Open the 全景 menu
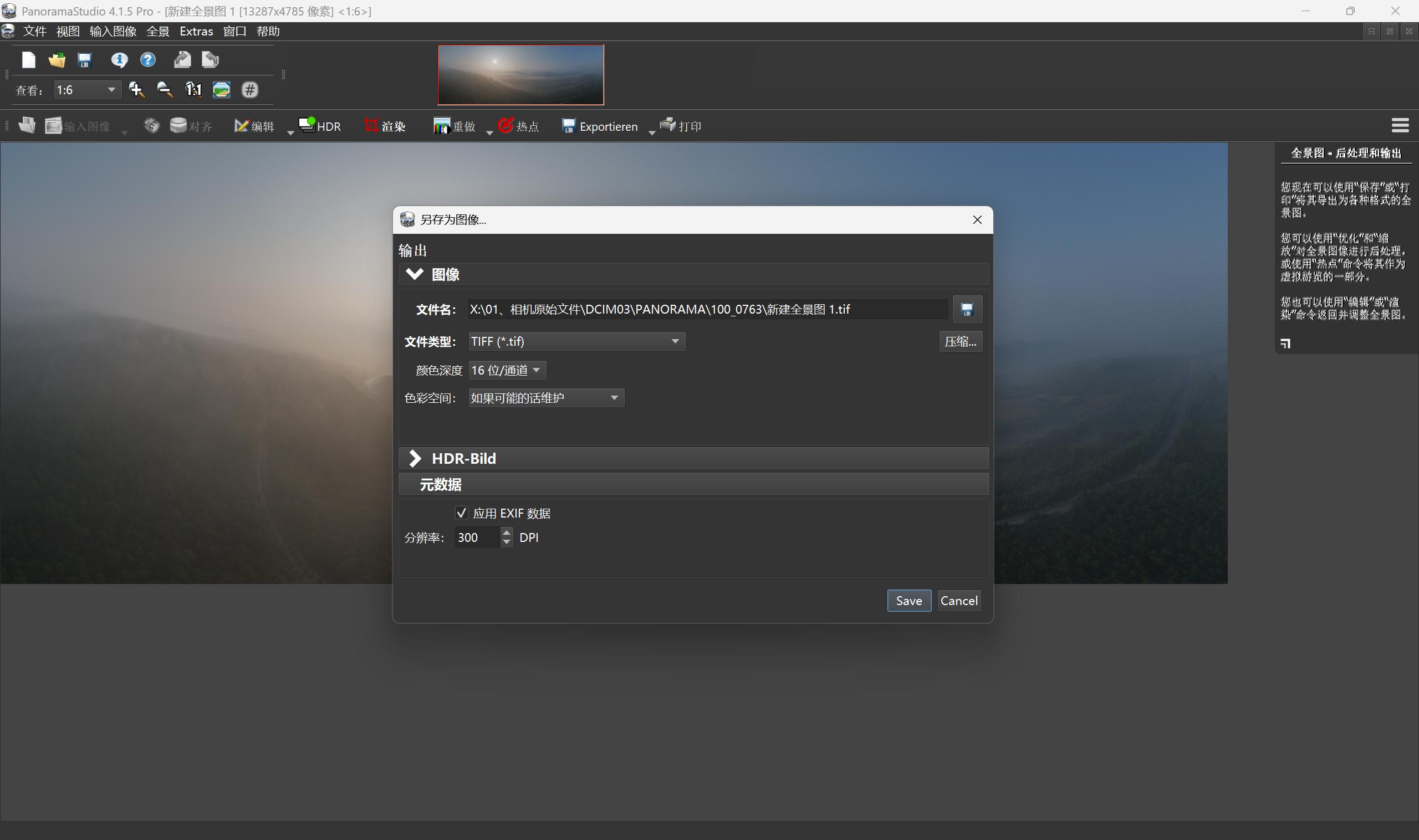This screenshot has height=840, width=1419. click(157, 31)
